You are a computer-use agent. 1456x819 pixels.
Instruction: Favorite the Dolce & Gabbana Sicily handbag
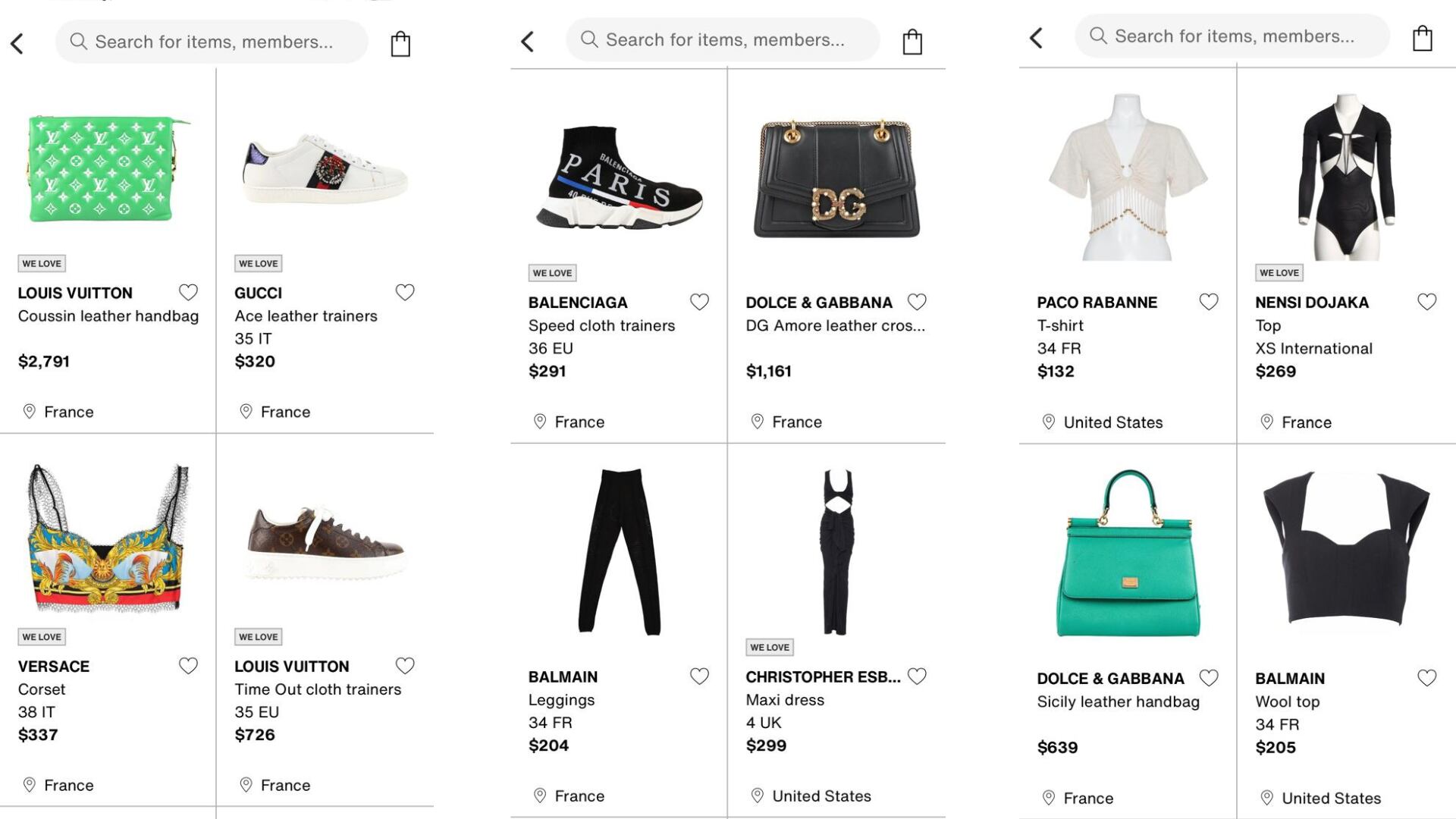(x=1209, y=678)
